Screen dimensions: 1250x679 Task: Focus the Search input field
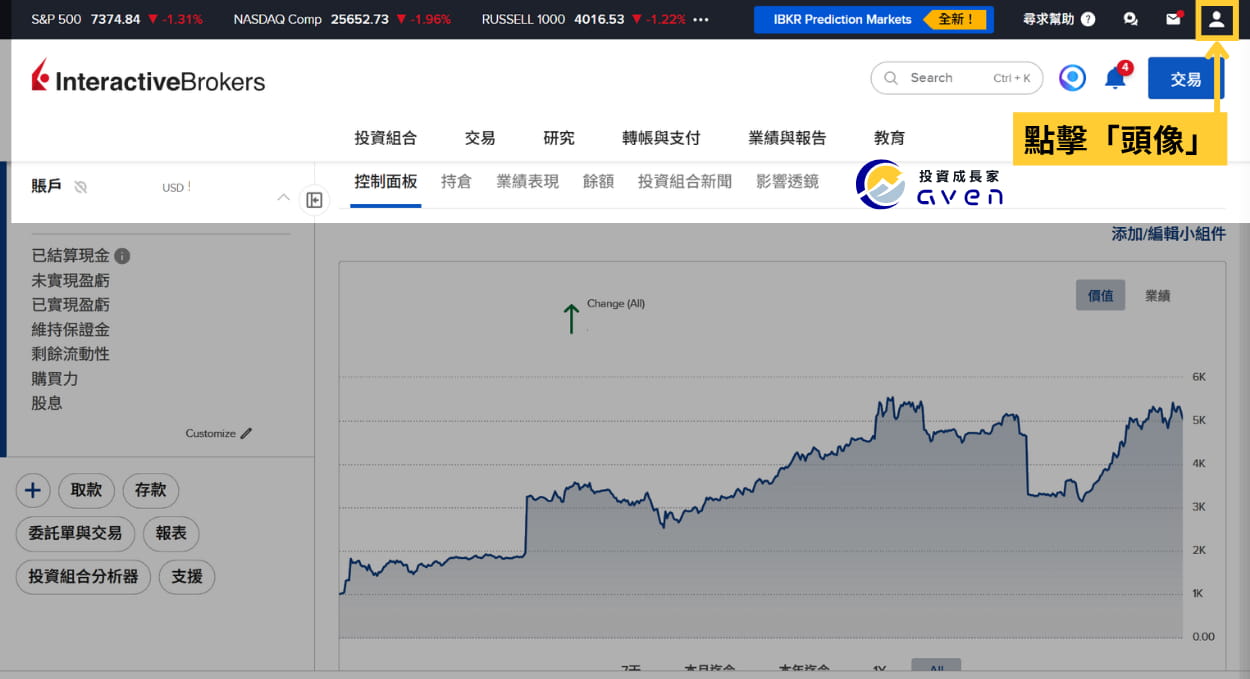click(x=957, y=78)
